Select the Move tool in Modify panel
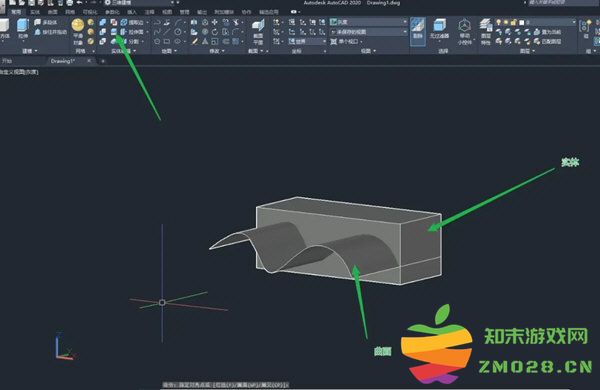This screenshot has height=390, width=600. click(215, 23)
